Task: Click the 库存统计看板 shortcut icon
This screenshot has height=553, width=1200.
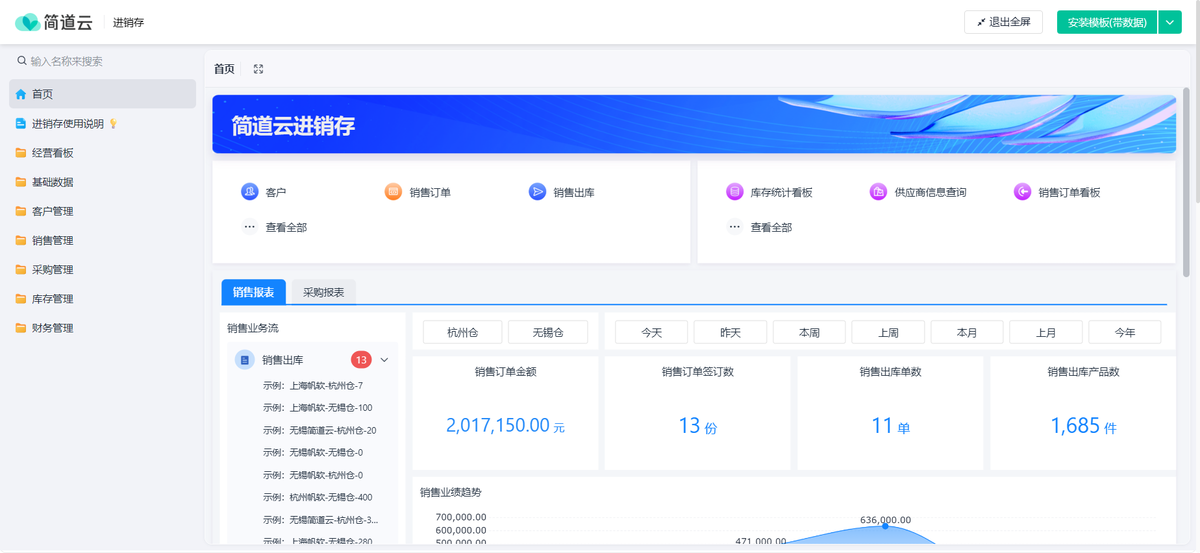Action: click(x=735, y=192)
